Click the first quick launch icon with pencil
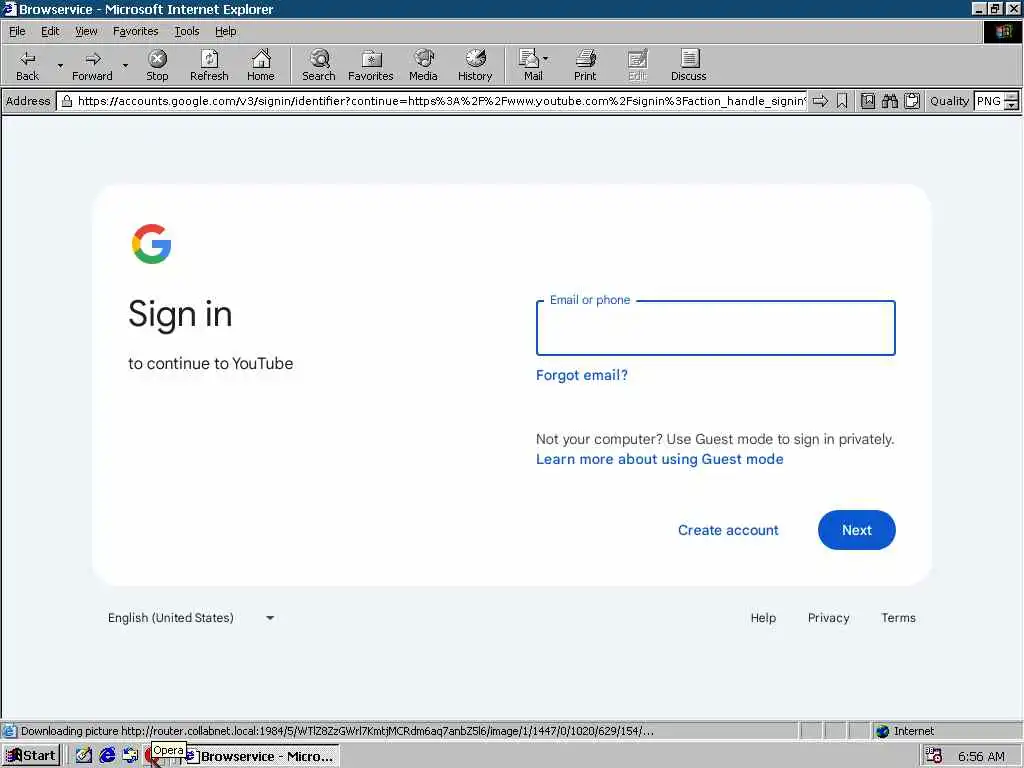The width and height of the screenshot is (1024, 768). [x=84, y=756]
